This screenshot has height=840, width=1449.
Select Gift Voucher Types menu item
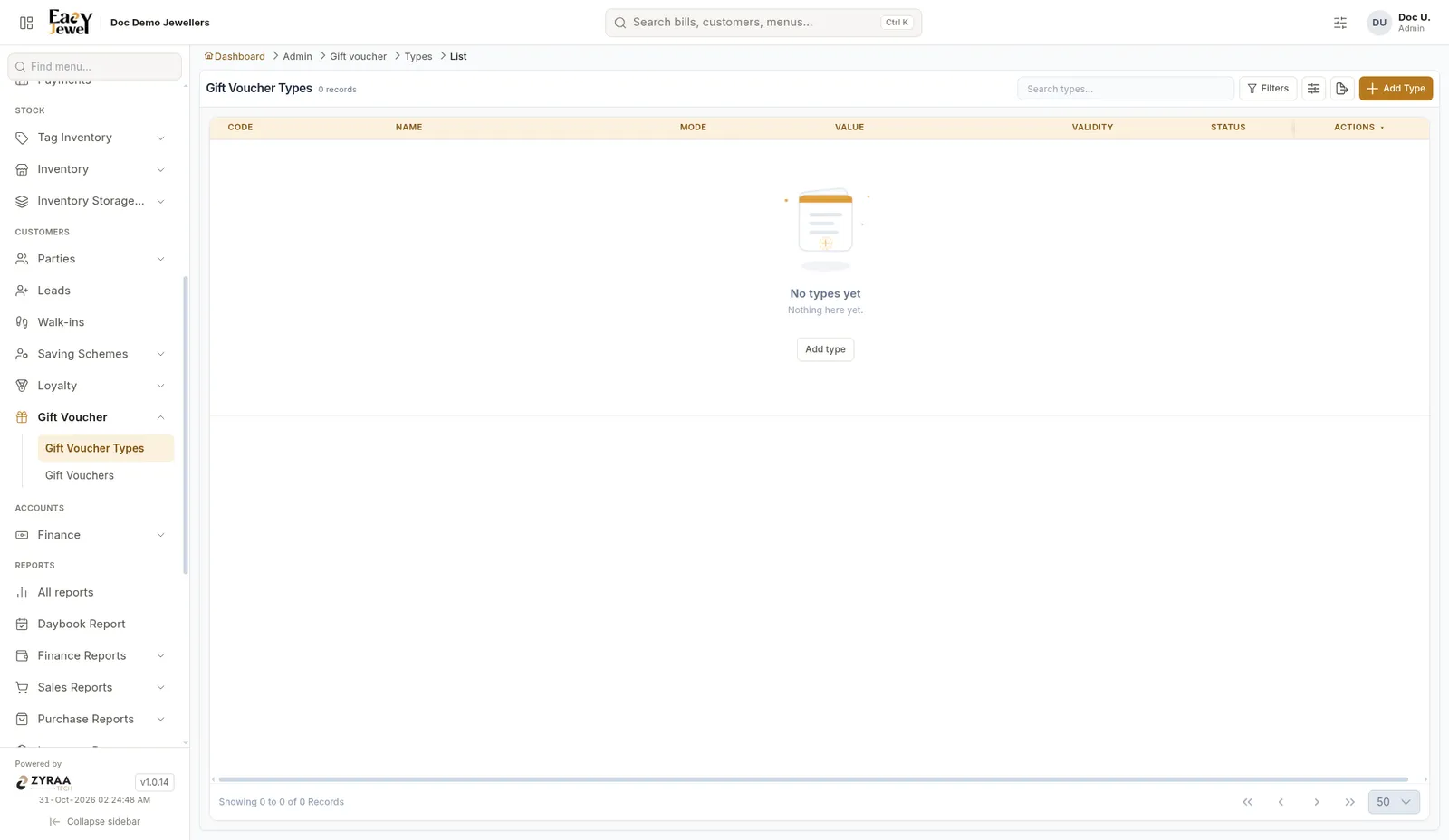[x=105, y=448]
